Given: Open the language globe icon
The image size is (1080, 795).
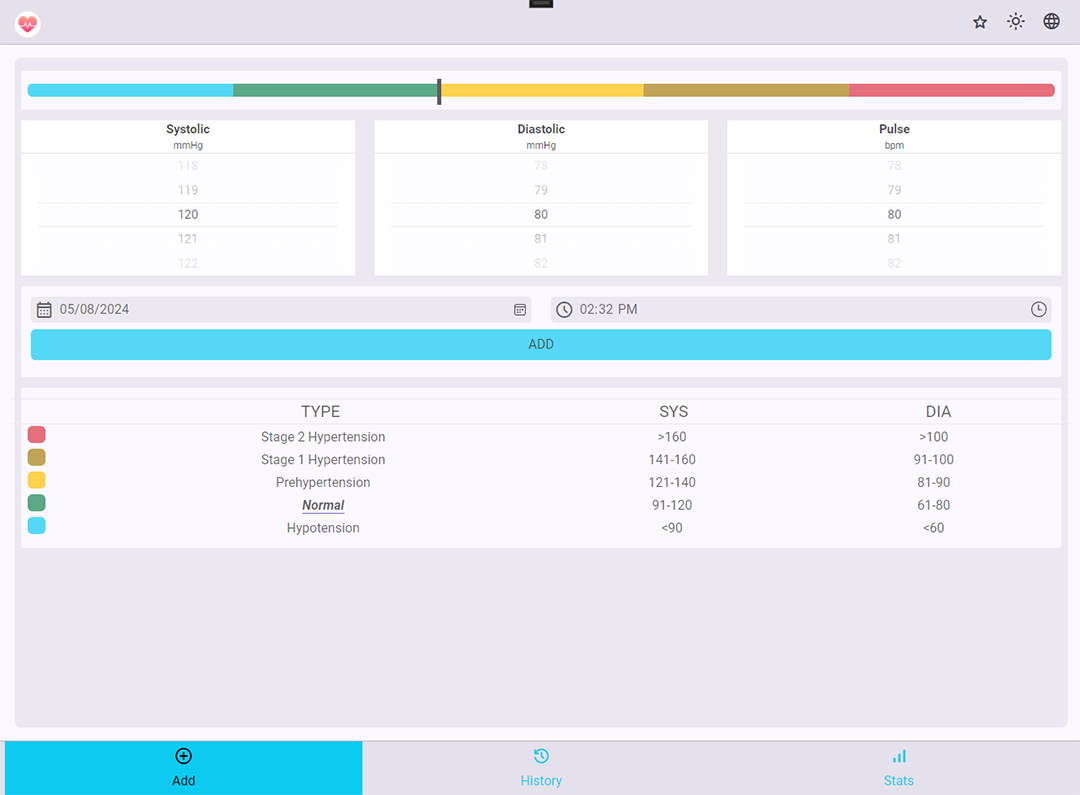Looking at the screenshot, I should [x=1052, y=22].
